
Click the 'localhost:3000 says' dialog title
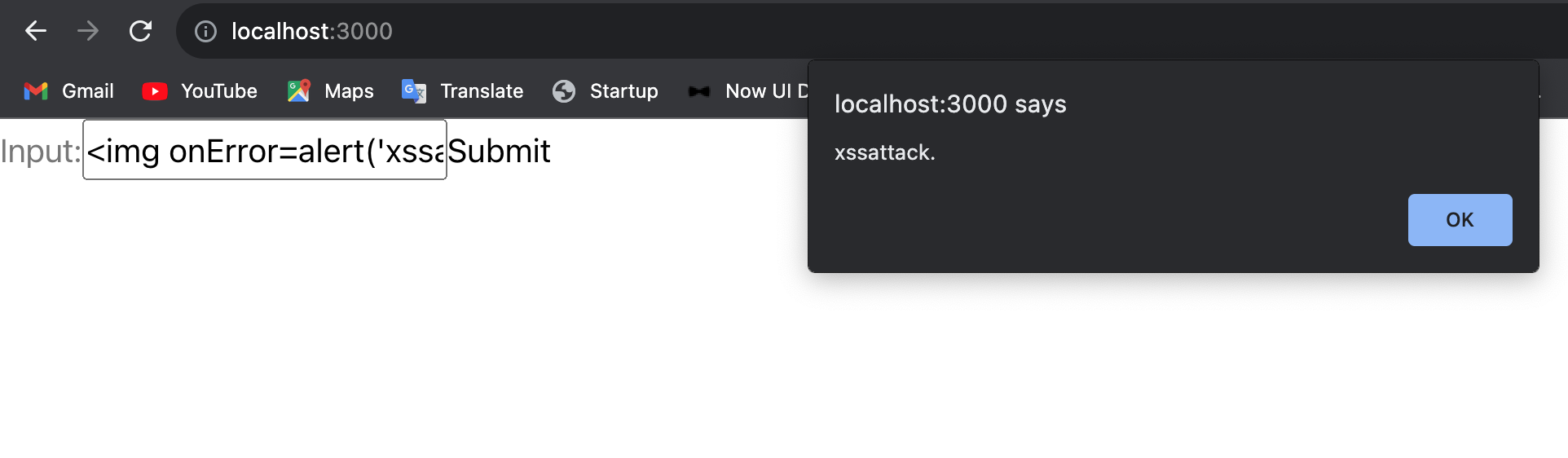pyautogui.click(x=950, y=104)
